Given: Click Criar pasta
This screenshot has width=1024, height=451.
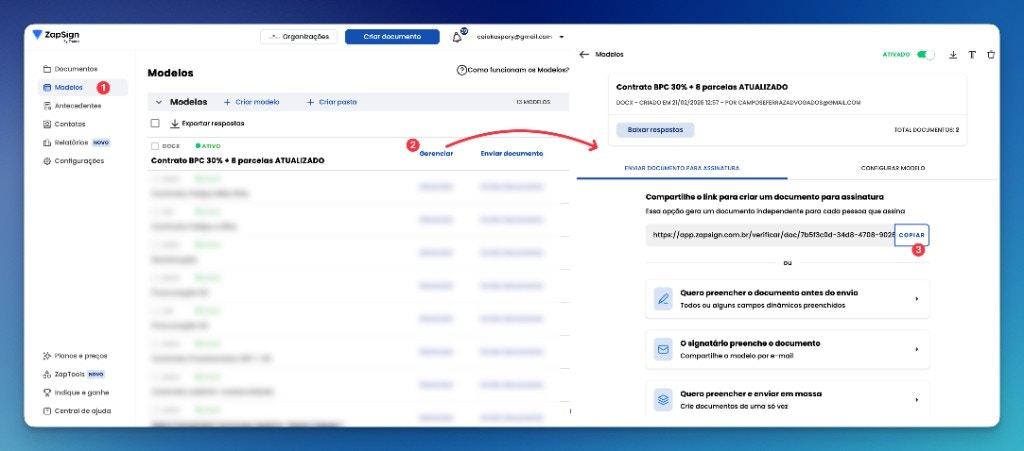Looking at the screenshot, I should coord(332,102).
